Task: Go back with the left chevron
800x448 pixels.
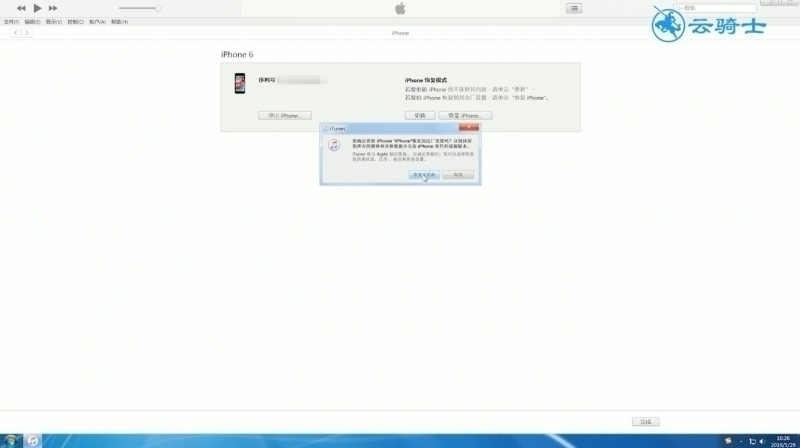Action: (16, 33)
